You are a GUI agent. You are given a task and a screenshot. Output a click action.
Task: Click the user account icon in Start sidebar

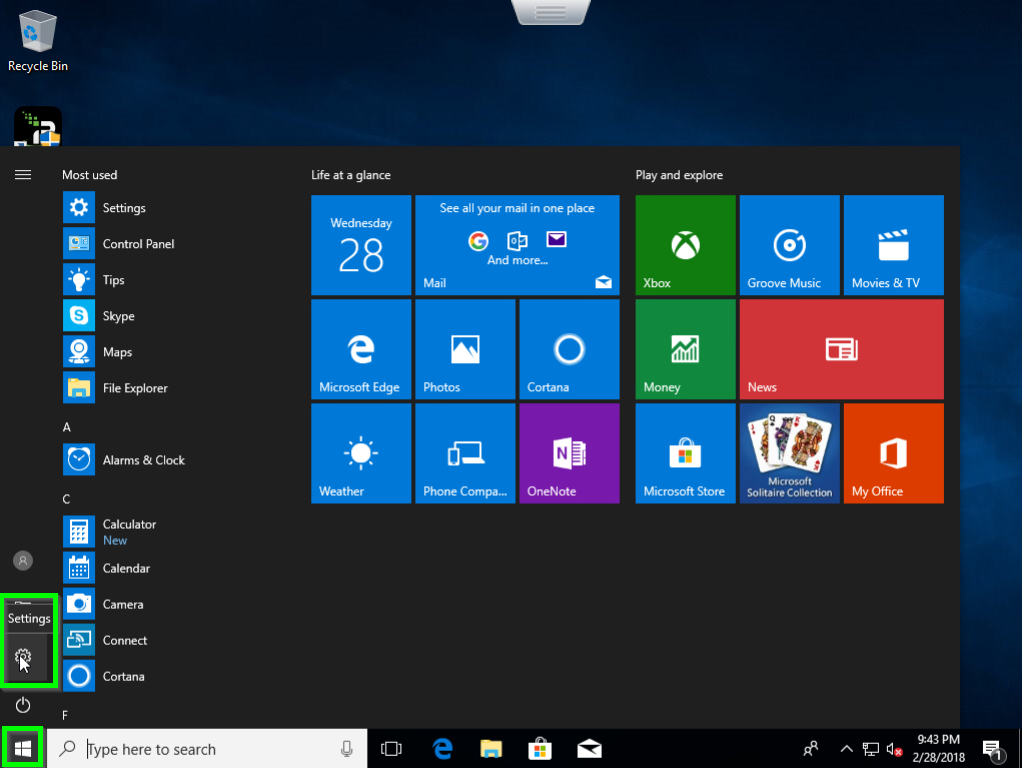point(23,561)
